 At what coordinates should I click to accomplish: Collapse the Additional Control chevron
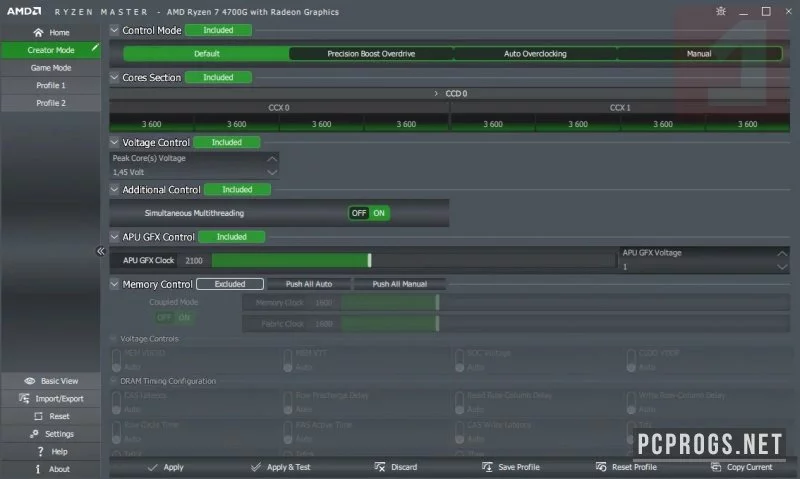[114, 189]
